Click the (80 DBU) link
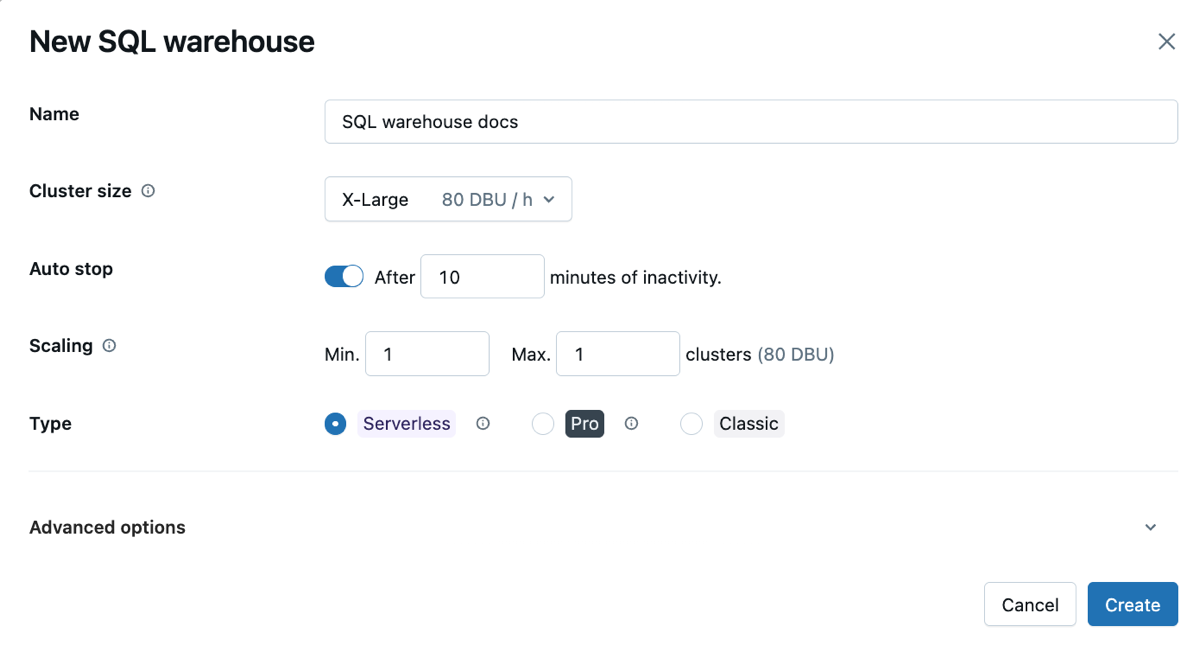 797,353
